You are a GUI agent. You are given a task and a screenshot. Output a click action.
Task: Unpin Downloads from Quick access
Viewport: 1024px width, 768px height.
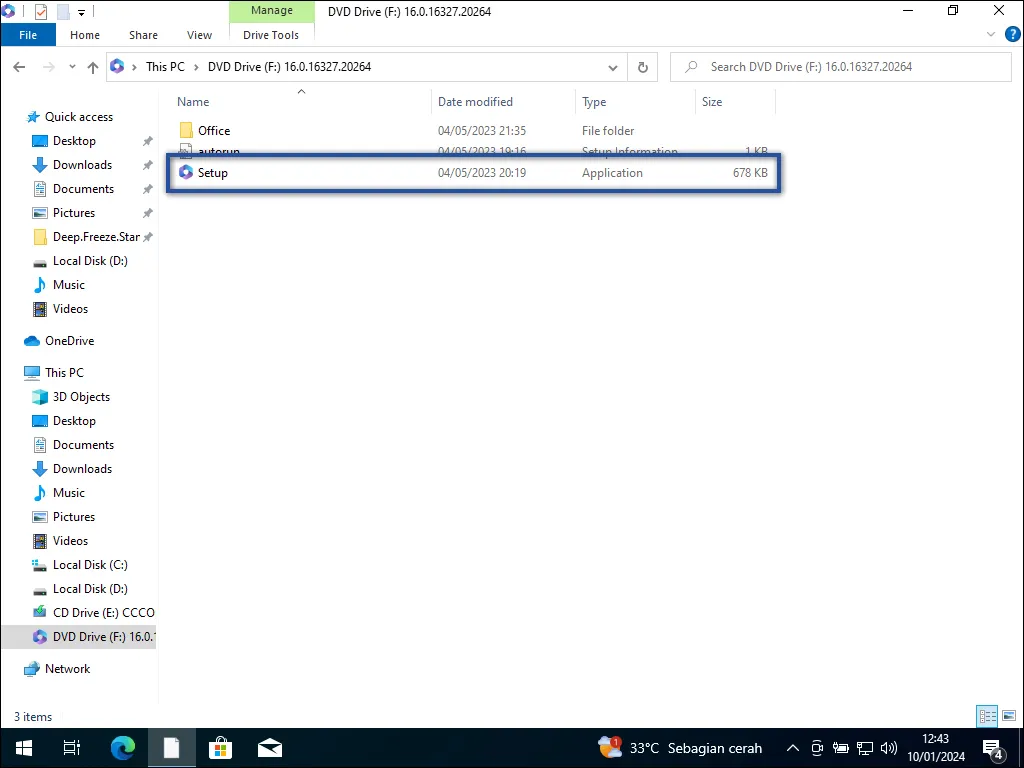click(x=146, y=165)
